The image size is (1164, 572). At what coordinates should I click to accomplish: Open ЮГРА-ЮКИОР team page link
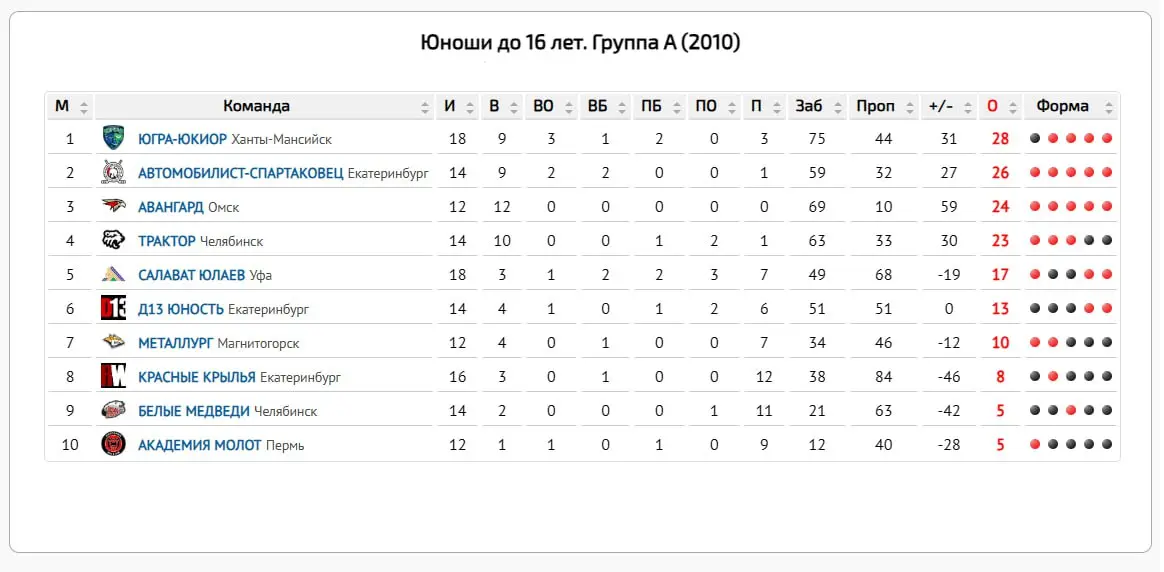point(182,139)
